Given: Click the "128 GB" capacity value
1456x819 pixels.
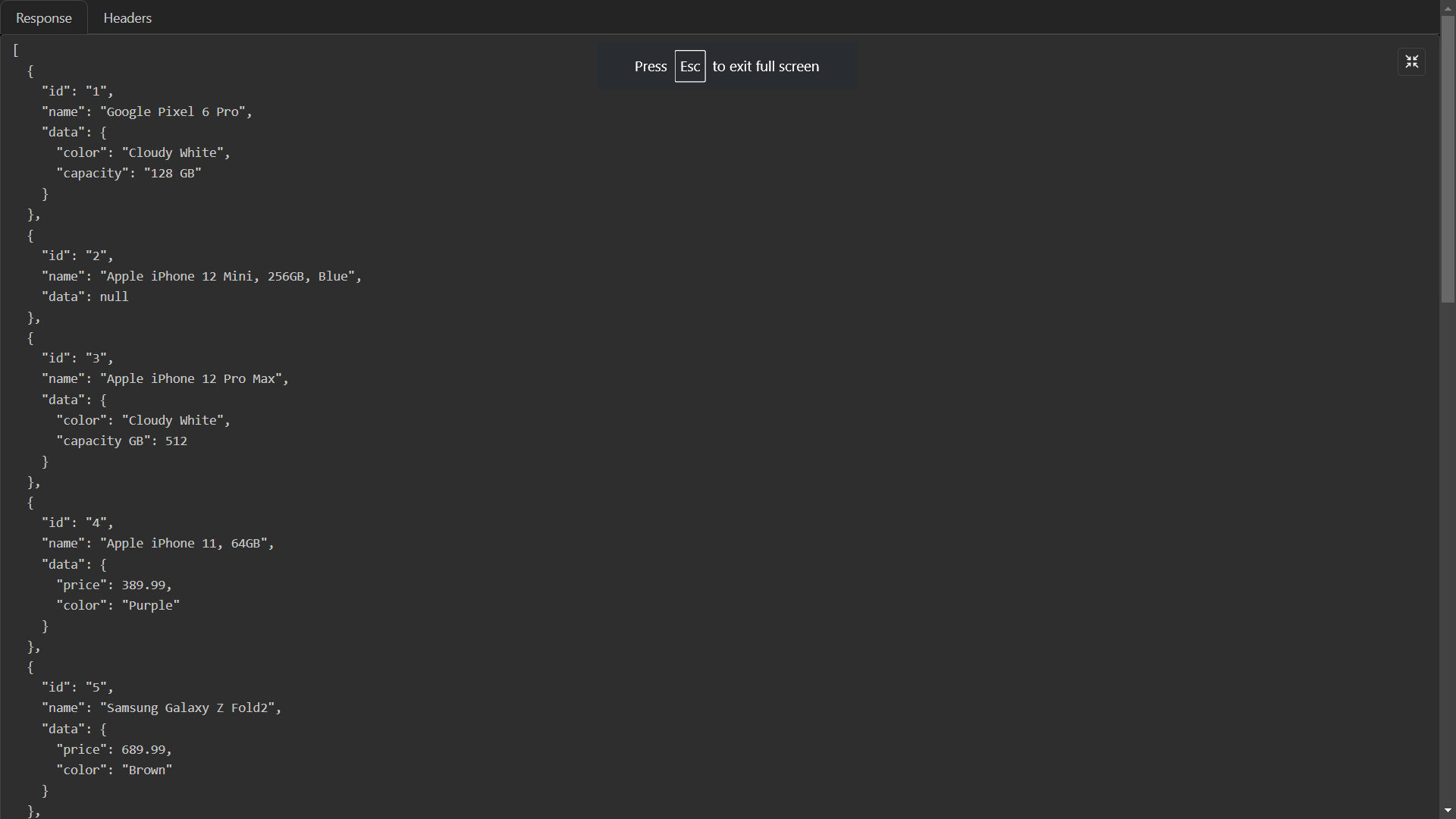Looking at the screenshot, I should (173, 173).
